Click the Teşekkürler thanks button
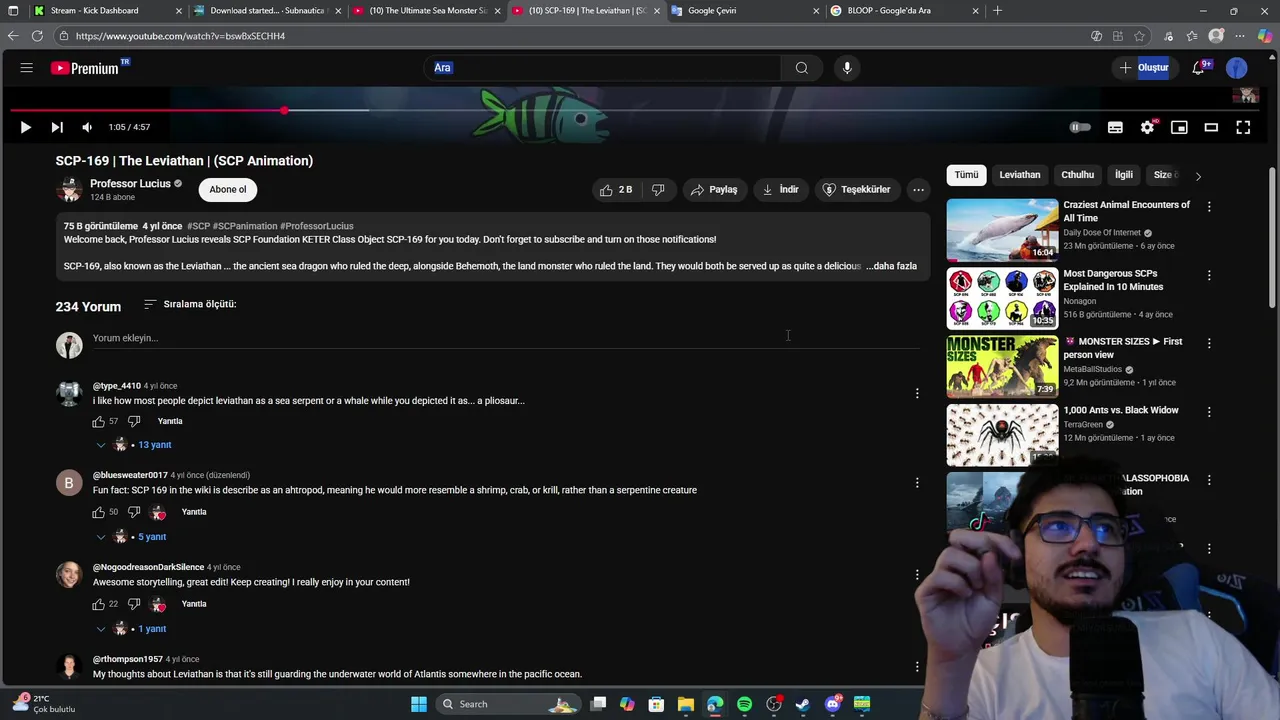The width and height of the screenshot is (1280, 720). (x=856, y=189)
